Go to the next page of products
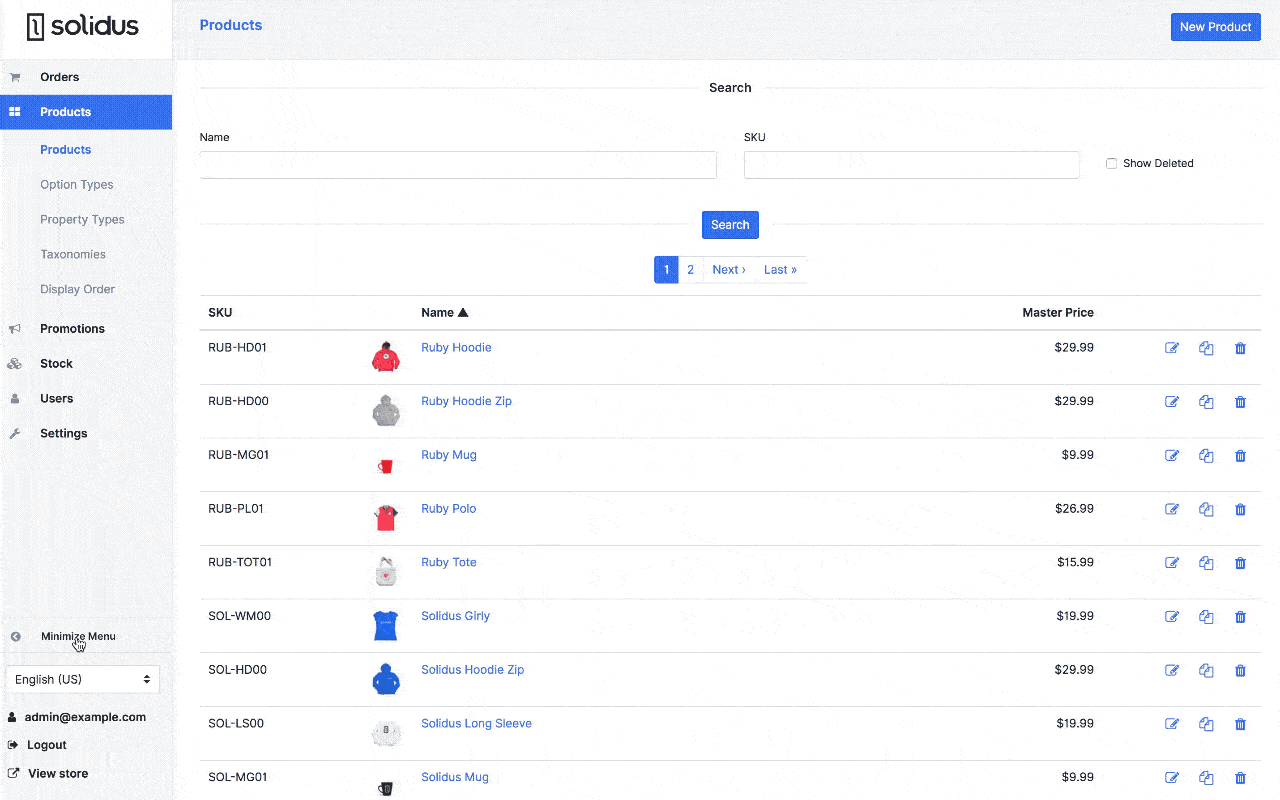Screen dimensions: 1280x800 (728, 269)
